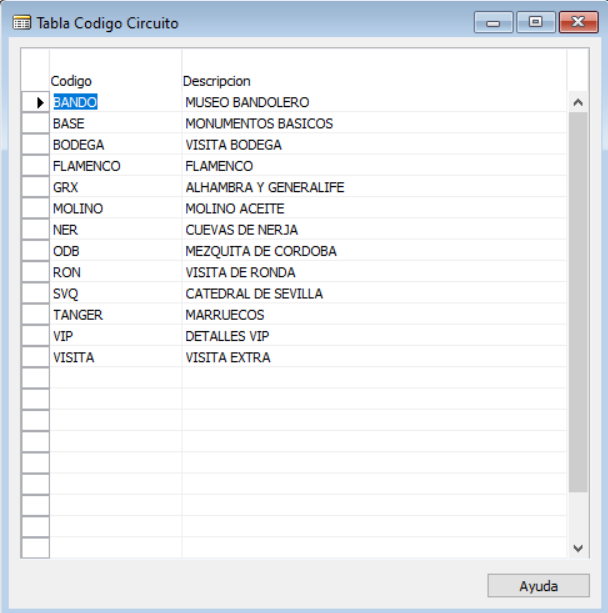
Task: Open Ayuda help button
Action: tap(538, 586)
